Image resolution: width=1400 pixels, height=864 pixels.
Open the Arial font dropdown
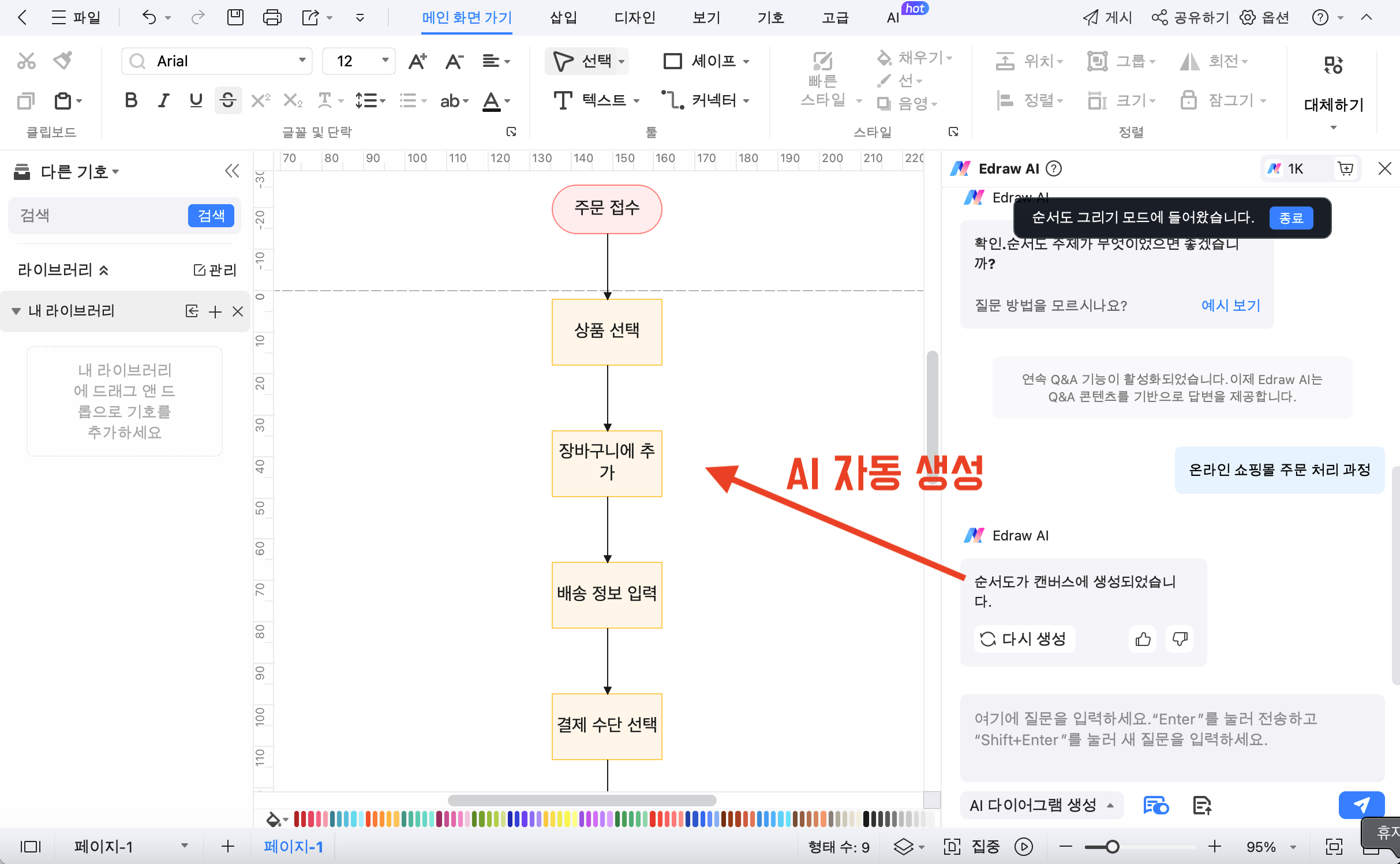point(302,61)
